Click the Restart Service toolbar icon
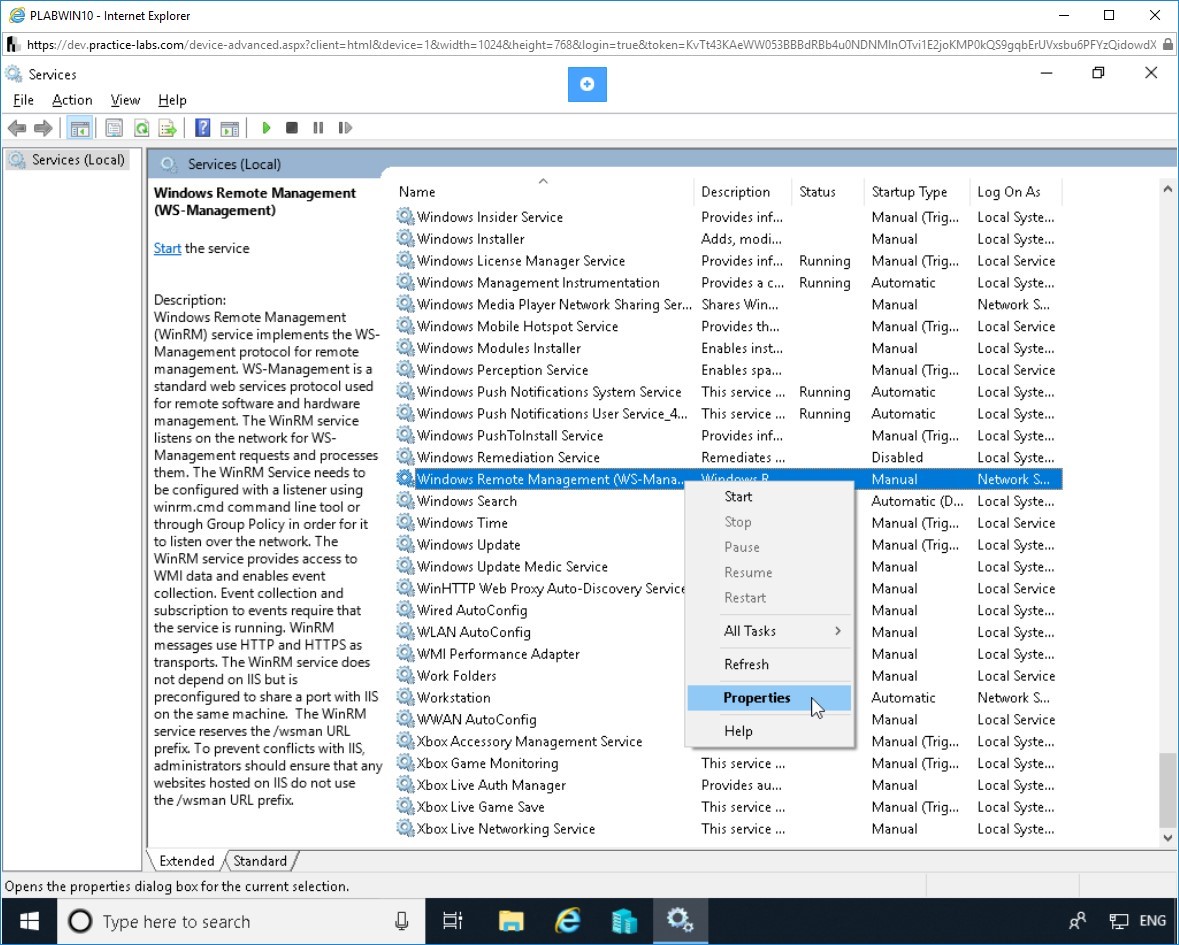 point(345,129)
